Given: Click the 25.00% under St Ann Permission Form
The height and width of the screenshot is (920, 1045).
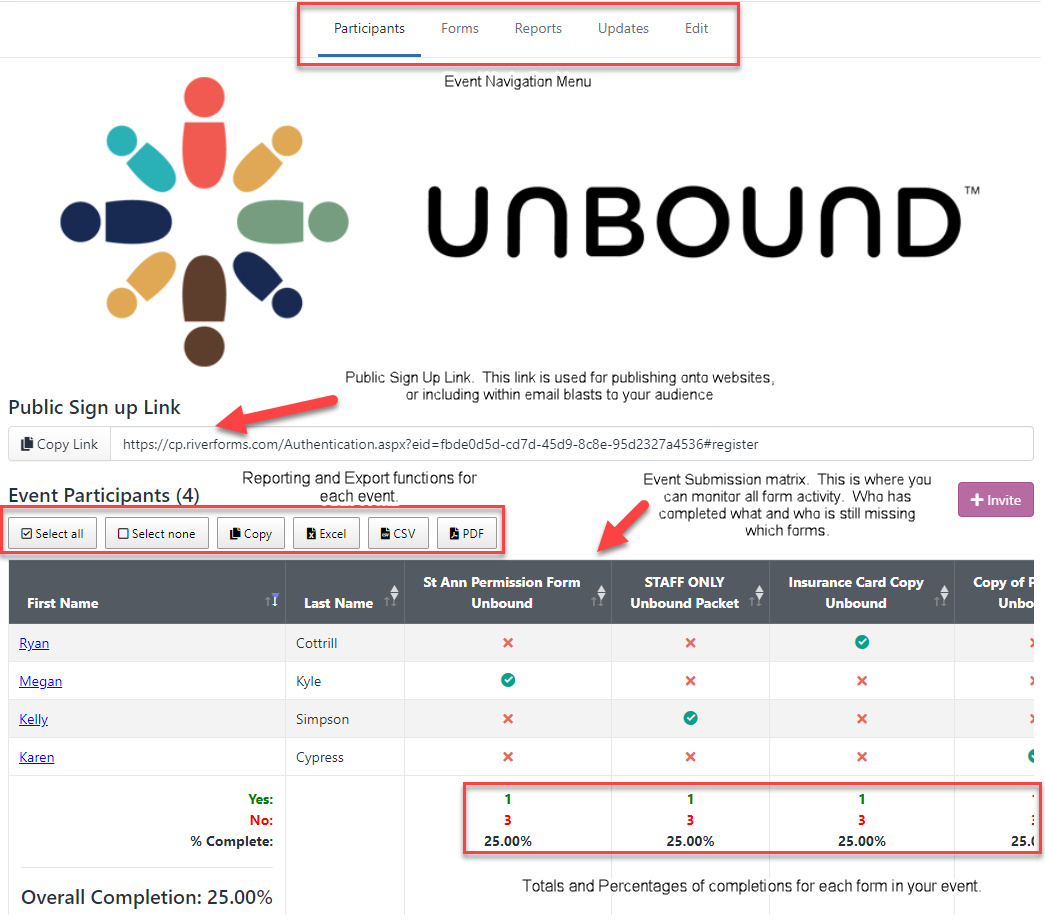Looking at the screenshot, I should pos(508,841).
